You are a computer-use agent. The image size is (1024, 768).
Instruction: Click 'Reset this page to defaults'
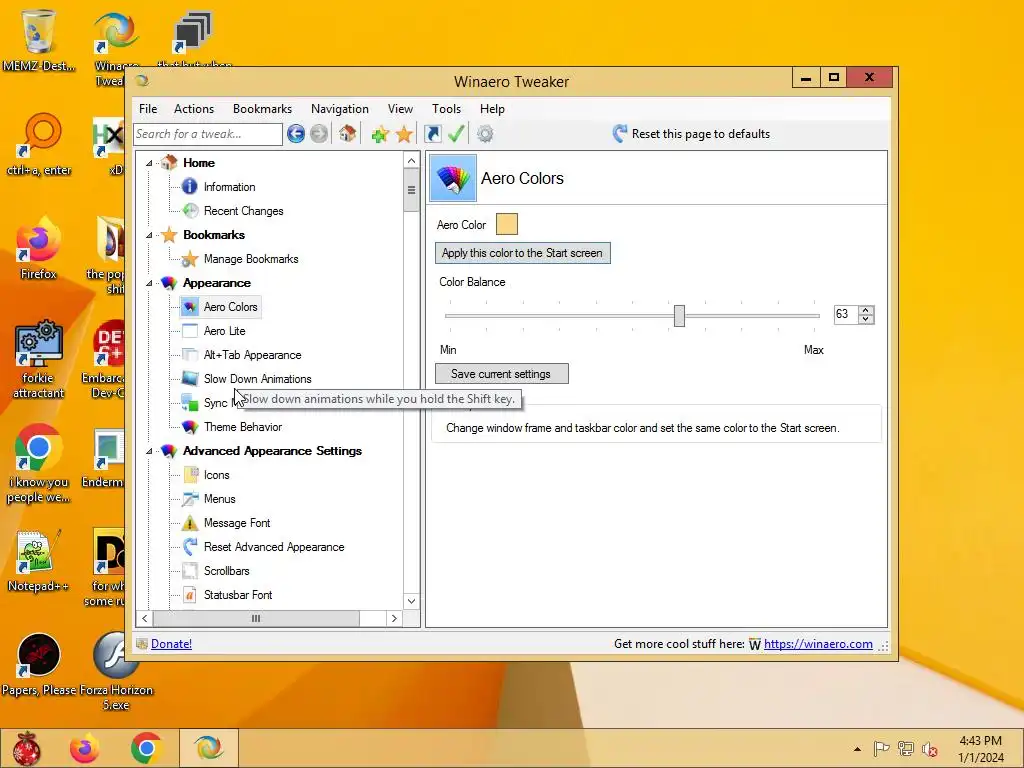(692, 134)
